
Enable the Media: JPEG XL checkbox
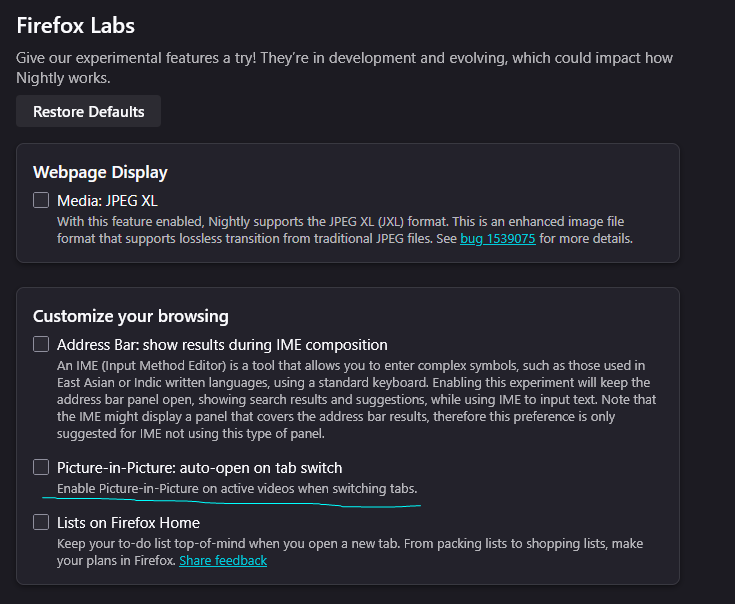point(41,200)
